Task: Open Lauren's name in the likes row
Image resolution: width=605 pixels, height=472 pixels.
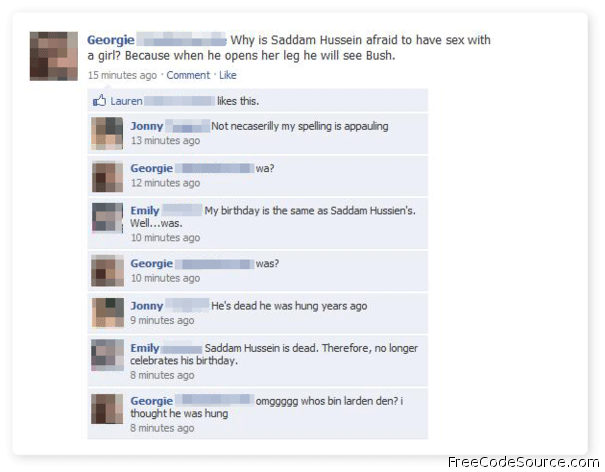Action: [x=126, y=101]
